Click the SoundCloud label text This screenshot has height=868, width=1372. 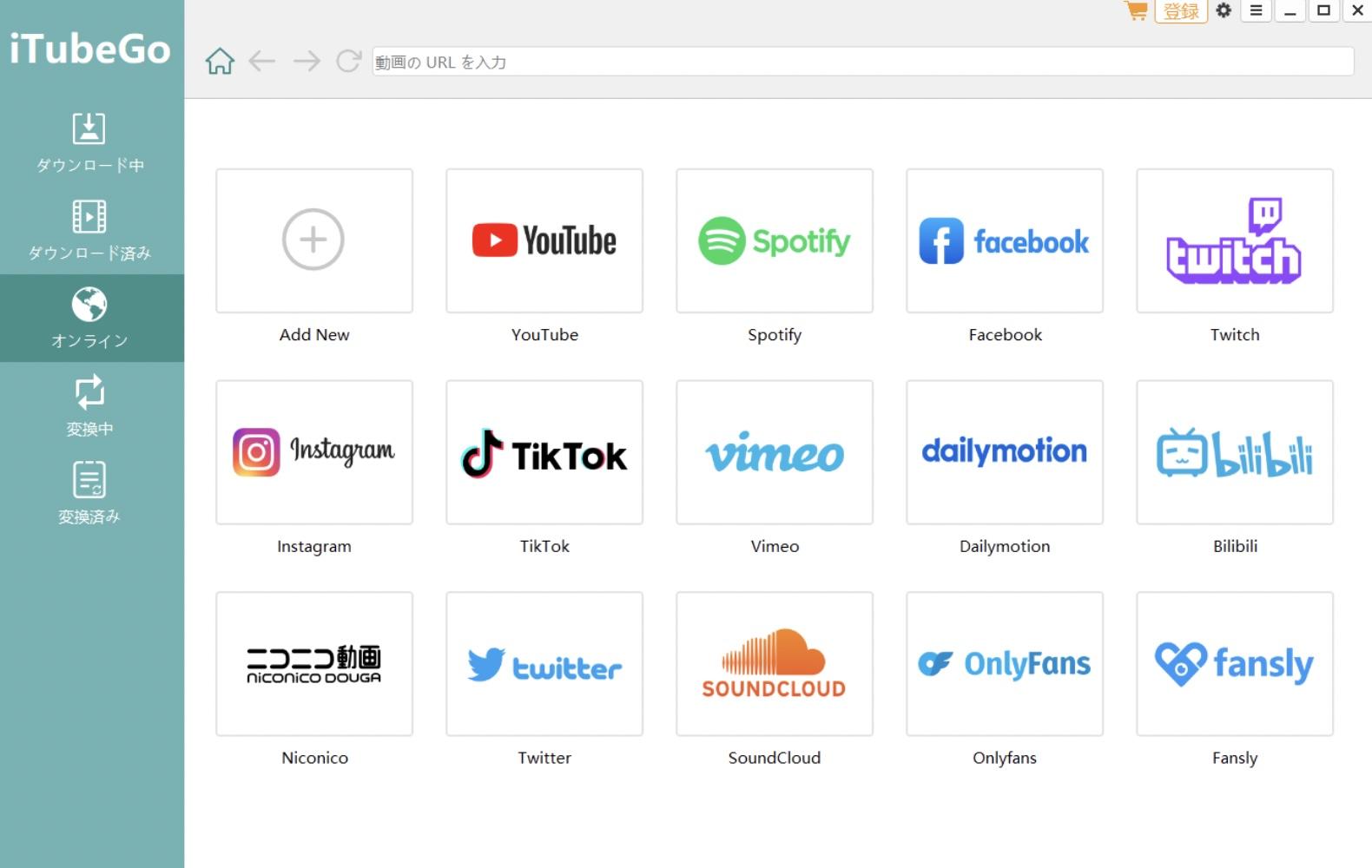[775, 759]
